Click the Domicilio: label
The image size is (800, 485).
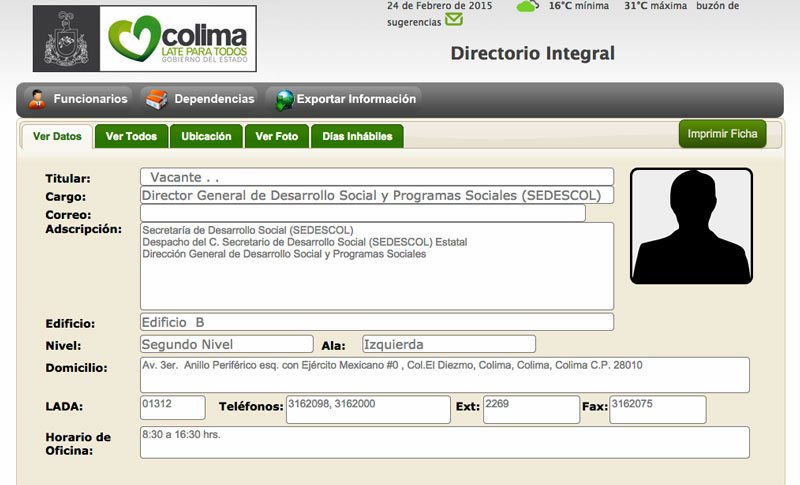point(77,368)
